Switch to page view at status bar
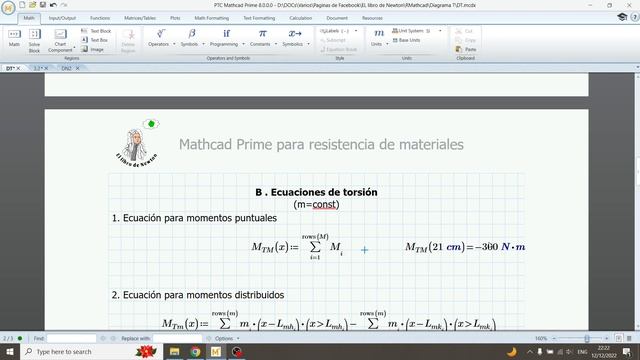This screenshot has width=640, height=360. click(x=619, y=338)
